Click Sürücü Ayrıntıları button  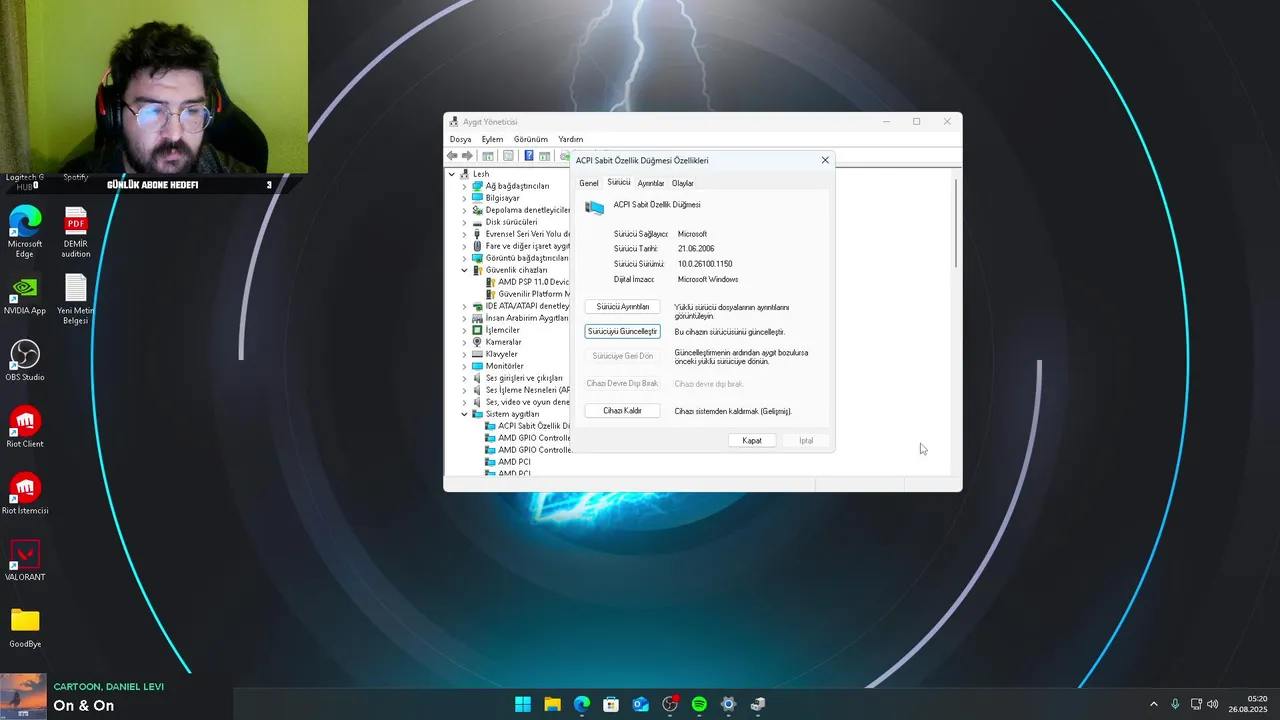tap(622, 307)
